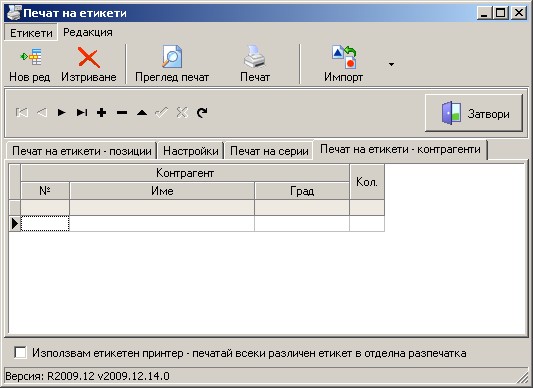Screen dimensions: 533x388
Task: Click the Затвори button
Action: pos(474,113)
